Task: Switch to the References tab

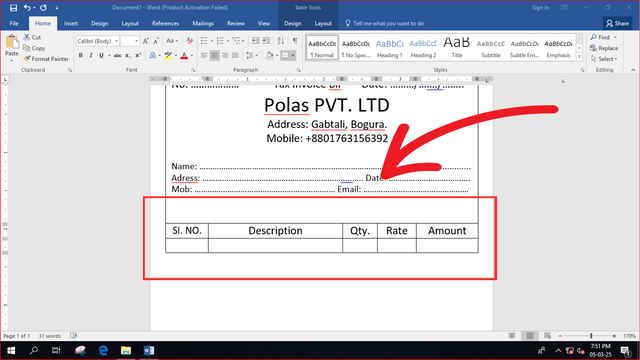Action: click(165, 23)
